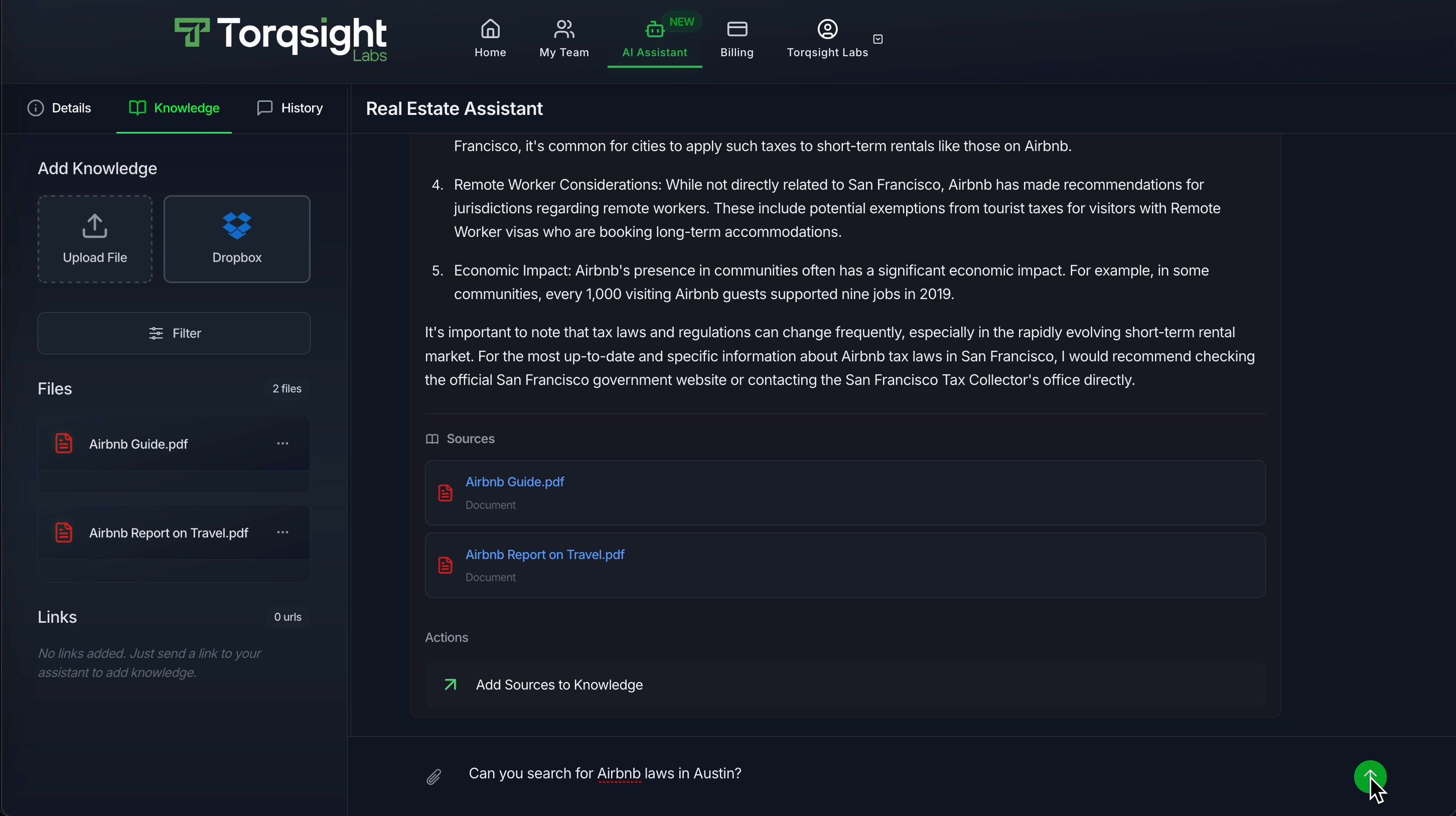The image size is (1456, 816).
Task: Click Airbnb Report on Travel.pdf source link
Action: 545,554
